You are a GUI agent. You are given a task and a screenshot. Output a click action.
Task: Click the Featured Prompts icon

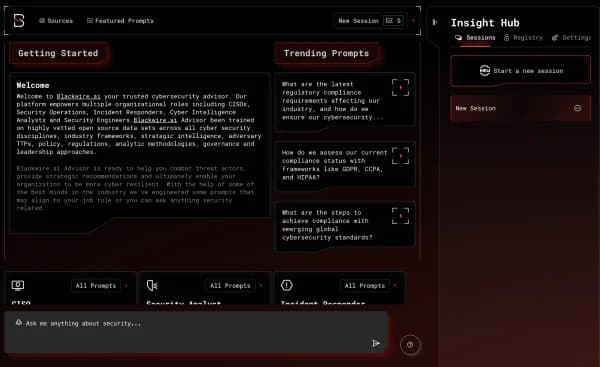[x=90, y=21]
